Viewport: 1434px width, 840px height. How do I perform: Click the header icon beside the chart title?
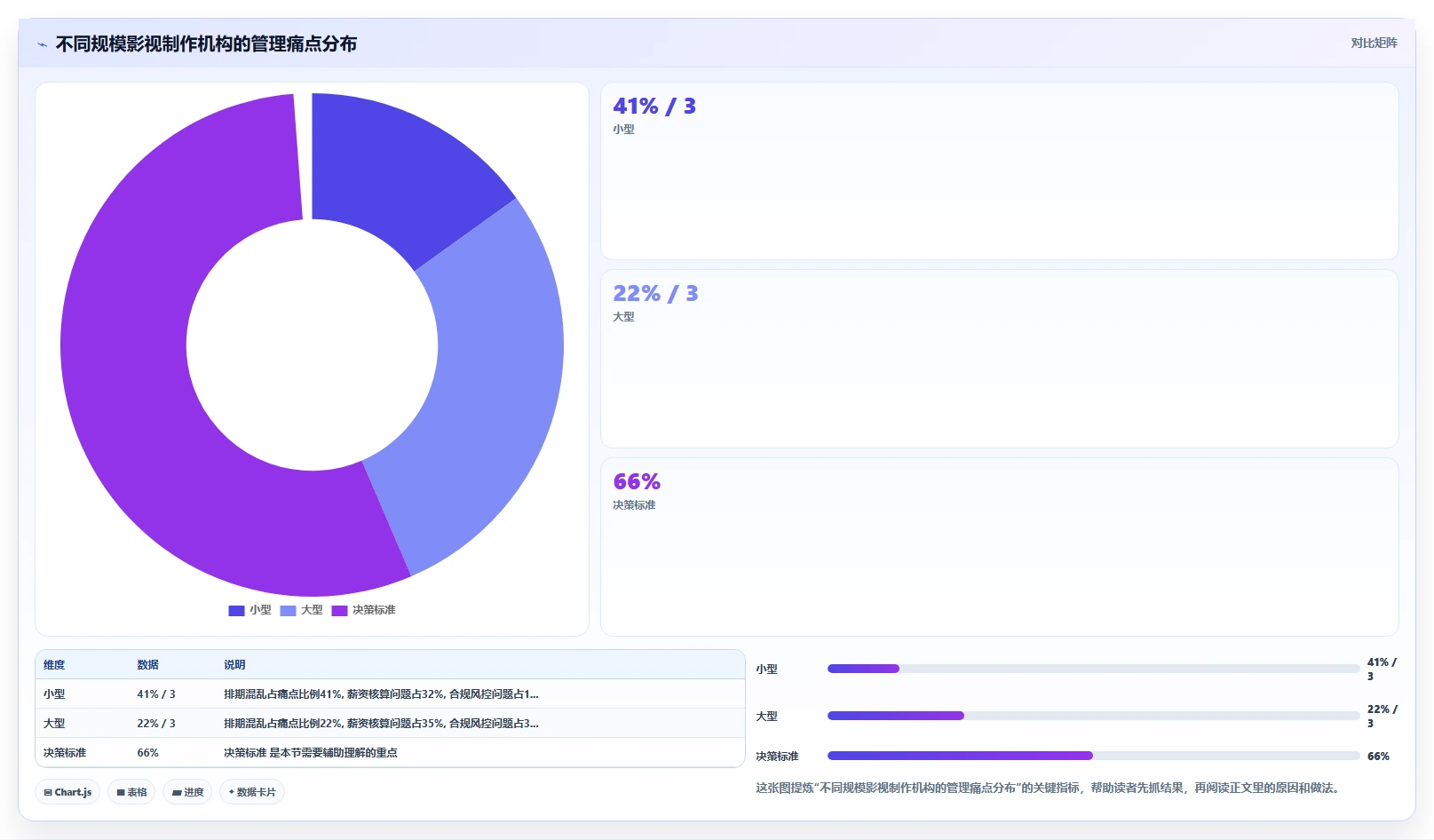42,44
